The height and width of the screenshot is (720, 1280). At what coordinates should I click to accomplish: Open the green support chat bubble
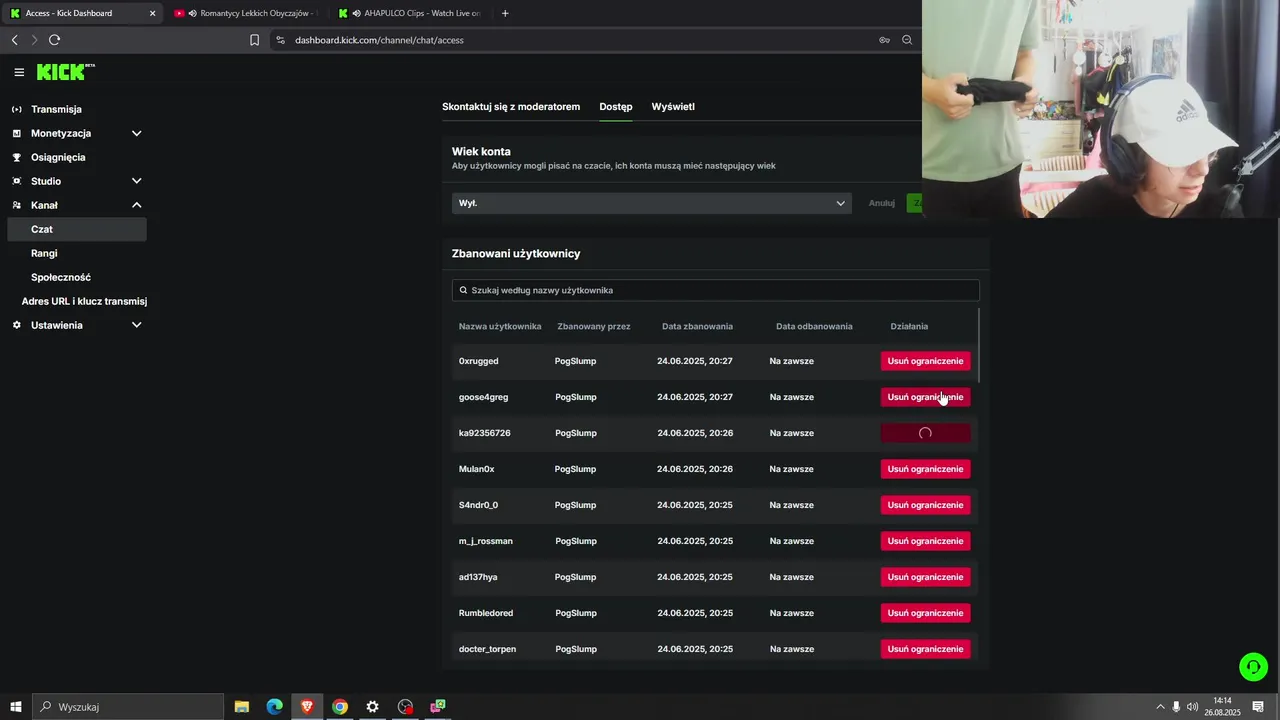point(1253,666)
